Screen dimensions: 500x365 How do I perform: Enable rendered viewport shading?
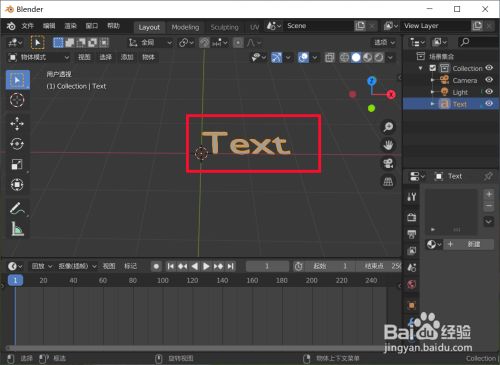[x=379, y=58]
